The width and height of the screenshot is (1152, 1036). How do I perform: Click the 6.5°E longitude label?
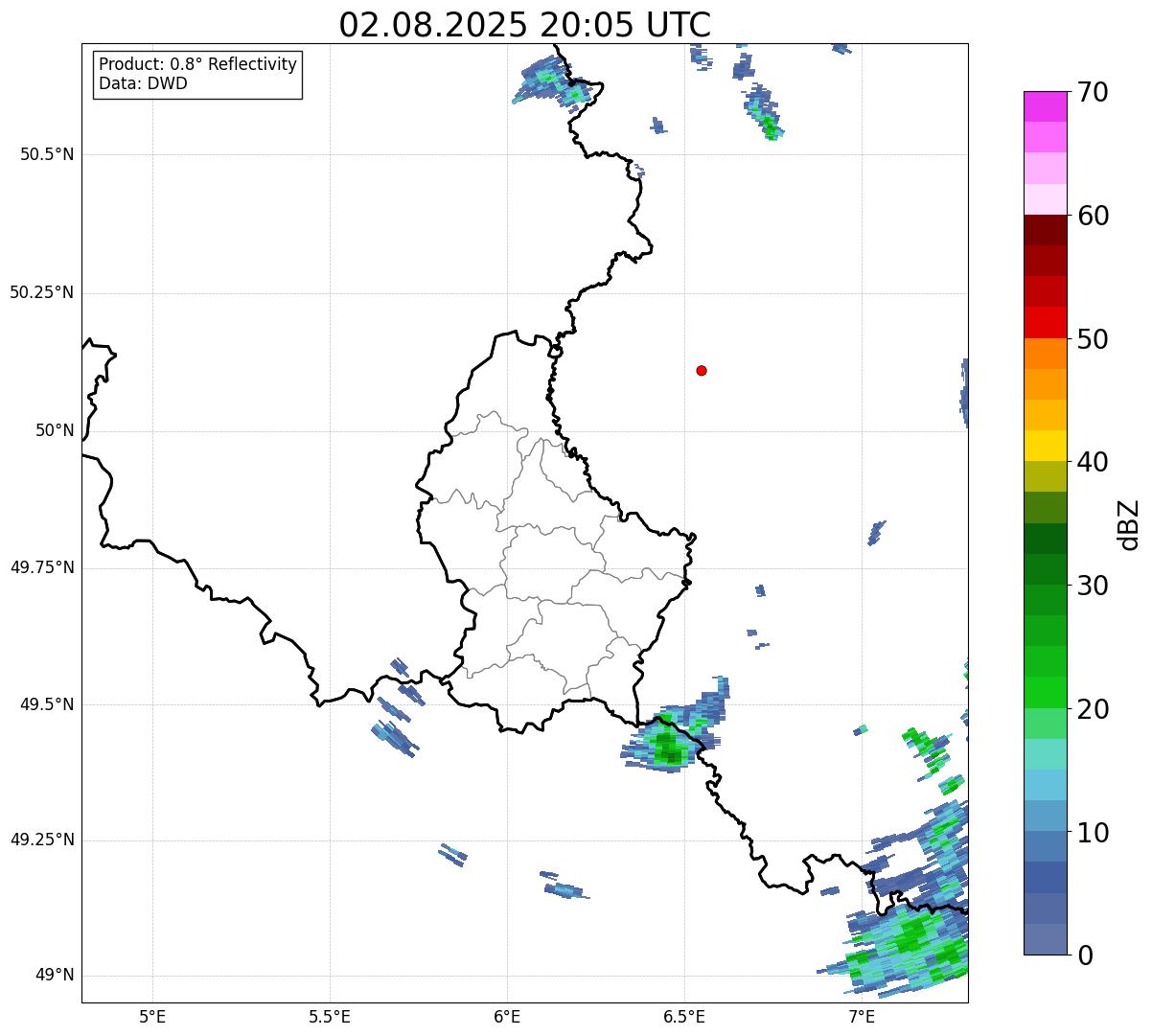[x=684, y=1016]
